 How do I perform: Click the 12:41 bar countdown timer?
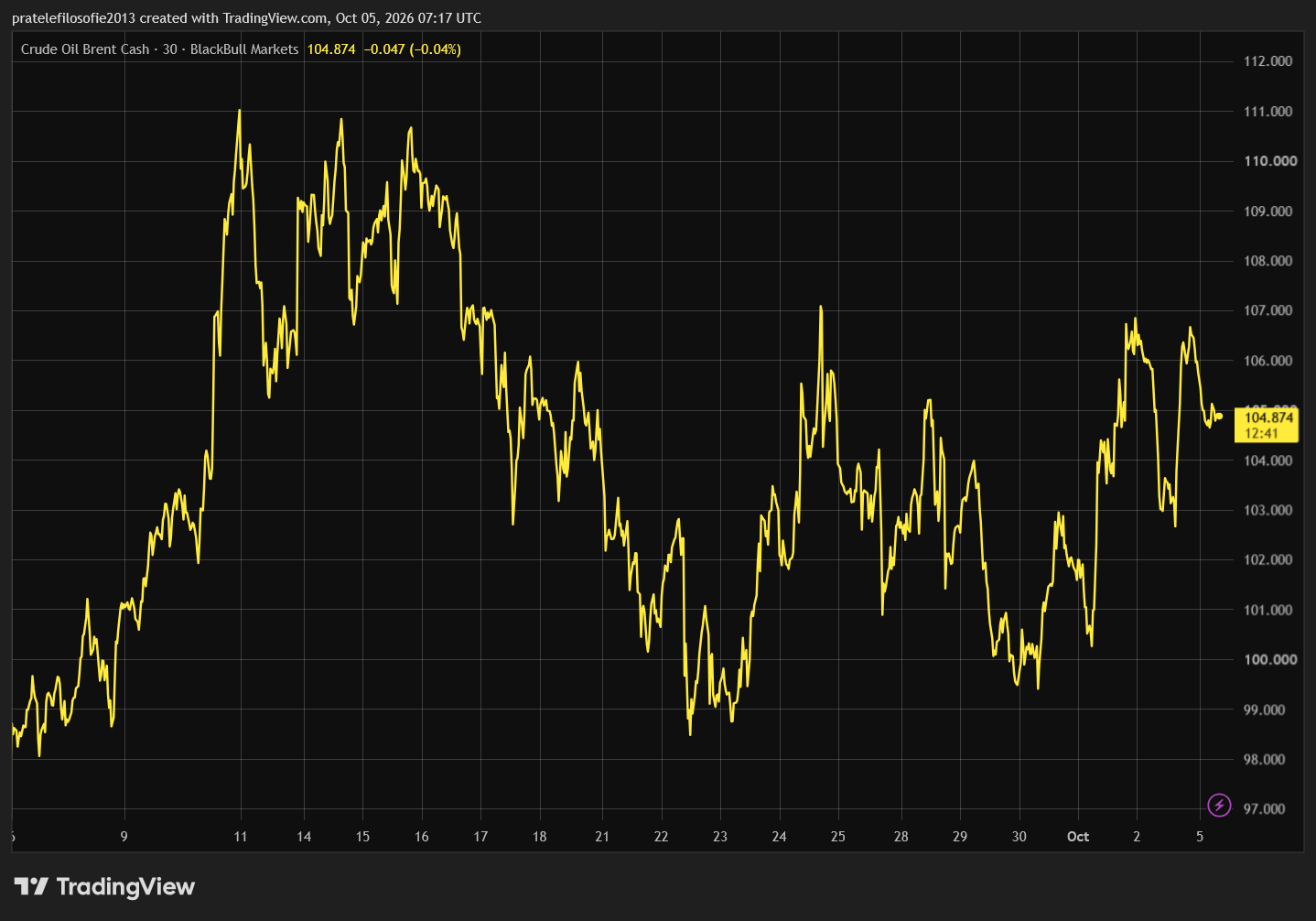pyautogui.click(x=1261, y=433)
